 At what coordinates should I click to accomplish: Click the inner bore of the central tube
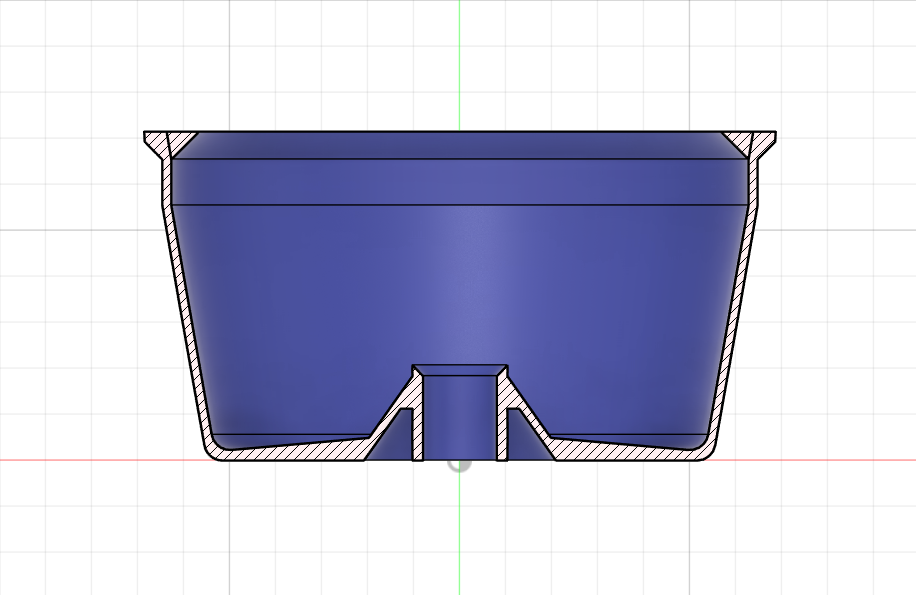click(460, 420)
